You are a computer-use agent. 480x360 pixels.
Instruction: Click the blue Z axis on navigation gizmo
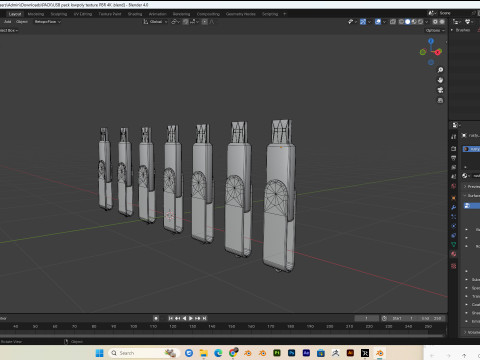point(431,41)
